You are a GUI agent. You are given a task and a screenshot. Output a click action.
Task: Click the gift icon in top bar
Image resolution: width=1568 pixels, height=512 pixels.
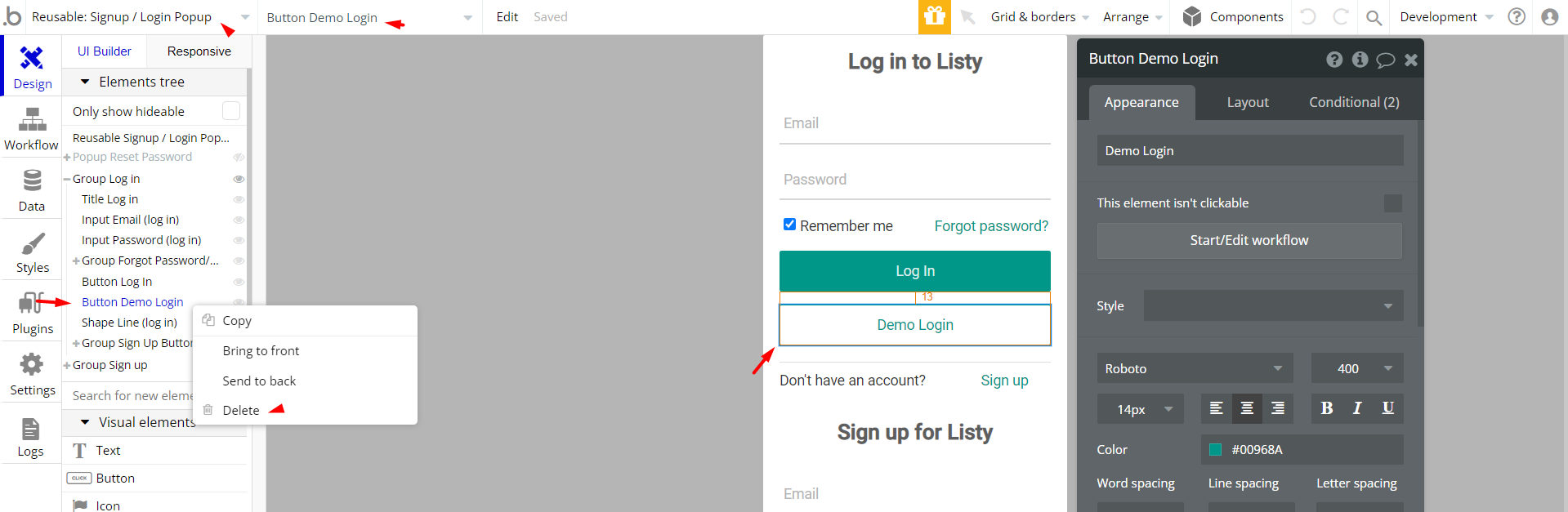tap(934, 17)
